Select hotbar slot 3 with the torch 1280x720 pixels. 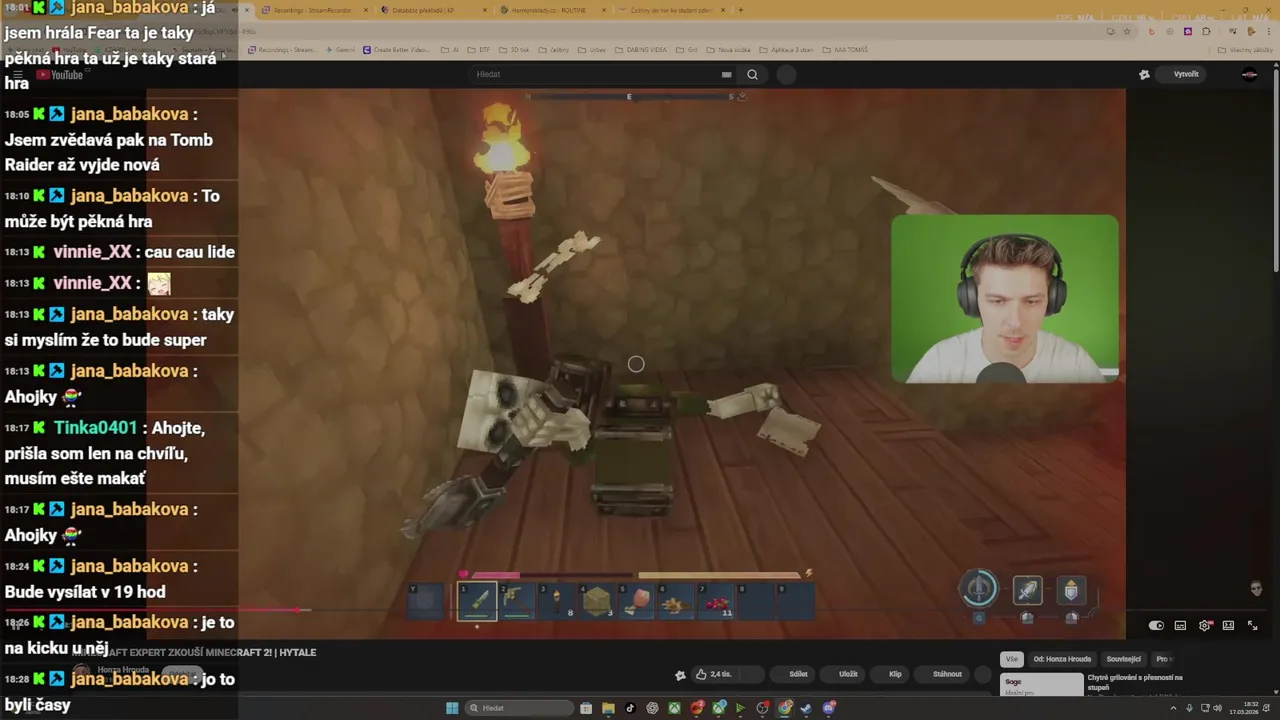(x=557, y=601)
